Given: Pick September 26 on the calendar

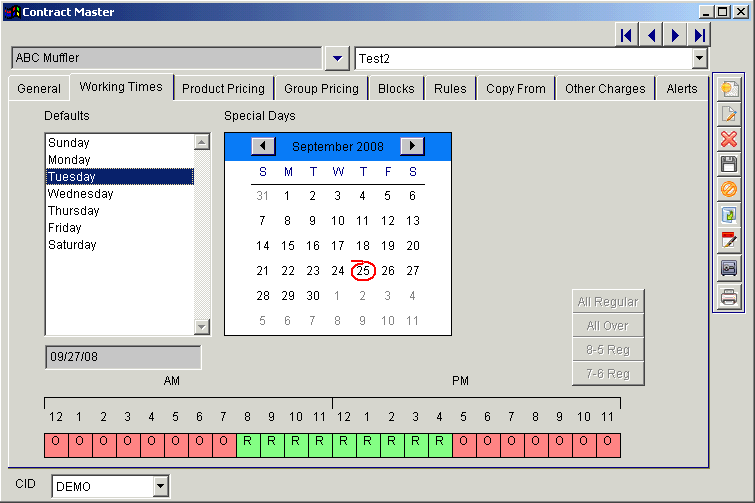Looking at the screenshot, I should (x=388, y=271).
